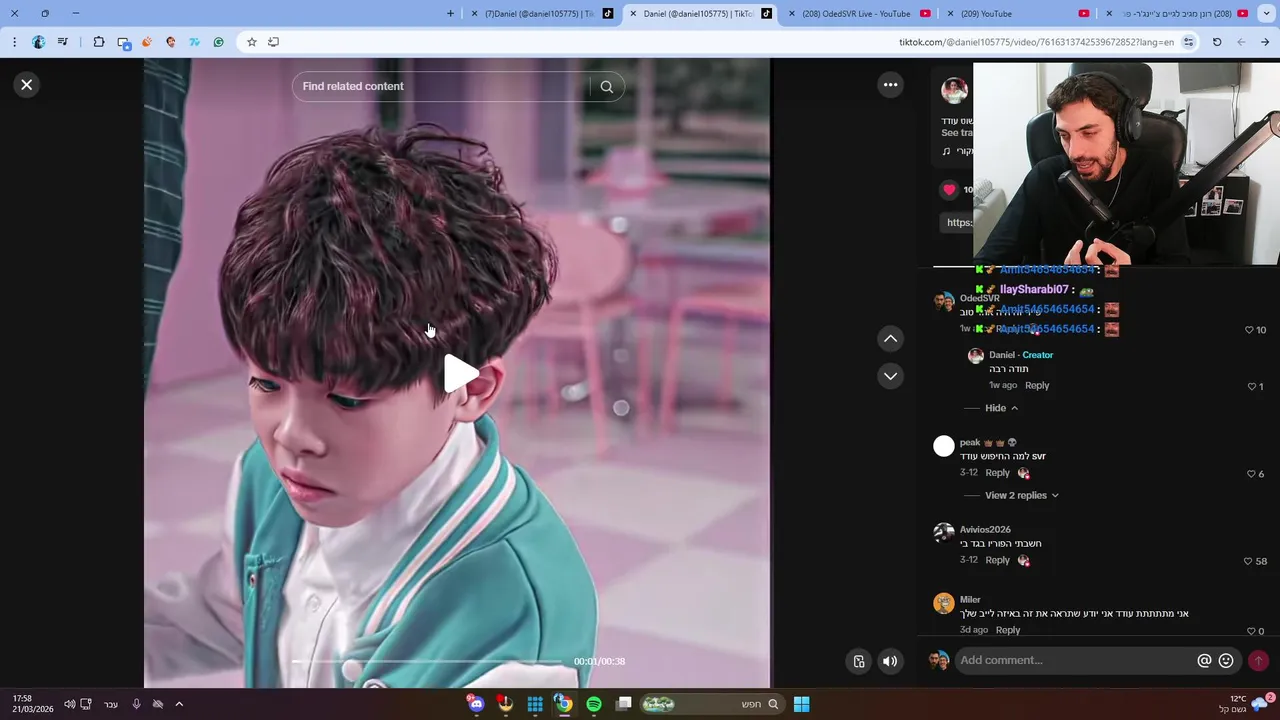Reply to peak's comment
The image size is (1280, 720).
[997, 472]
